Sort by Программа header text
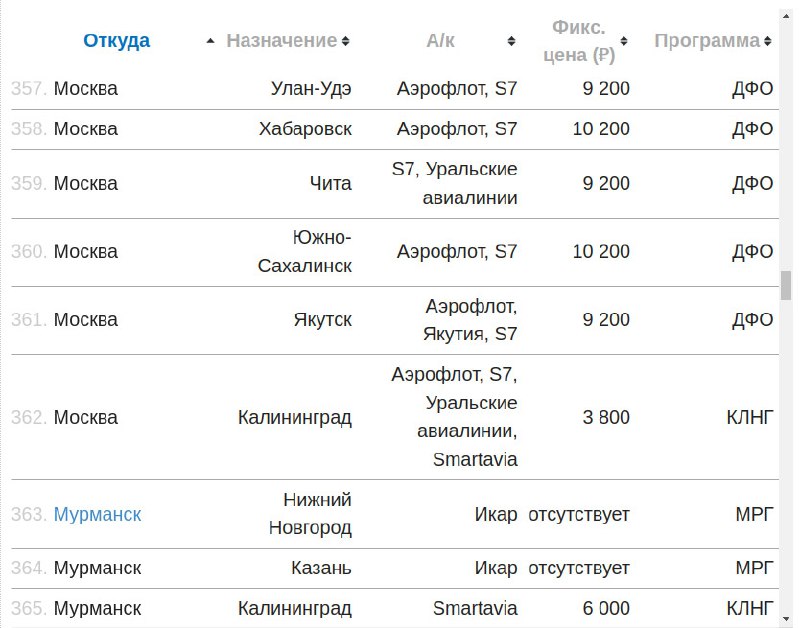This screenshot has height=628, width=800. [707, 41]
